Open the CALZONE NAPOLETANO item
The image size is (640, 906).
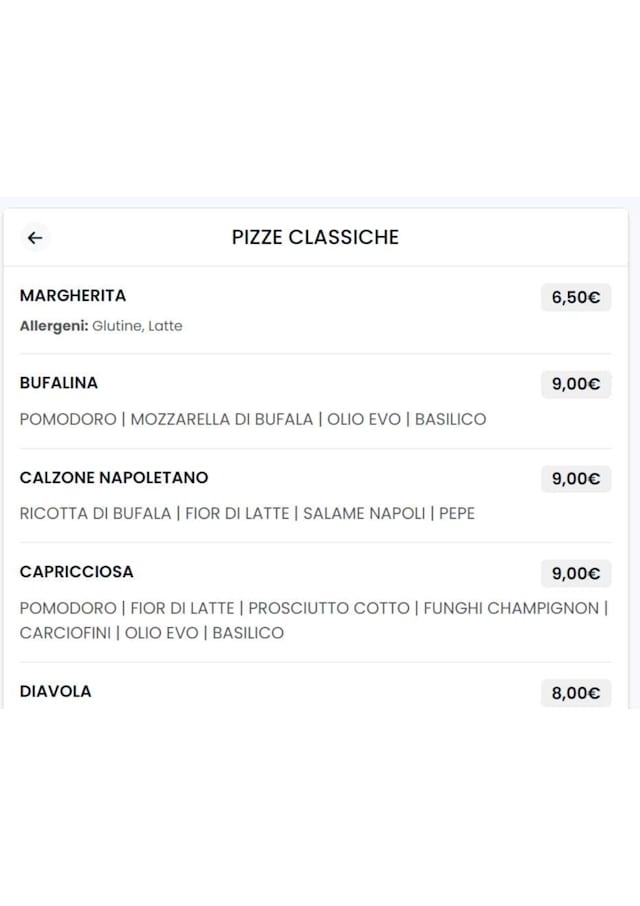[x=114, y=478]
